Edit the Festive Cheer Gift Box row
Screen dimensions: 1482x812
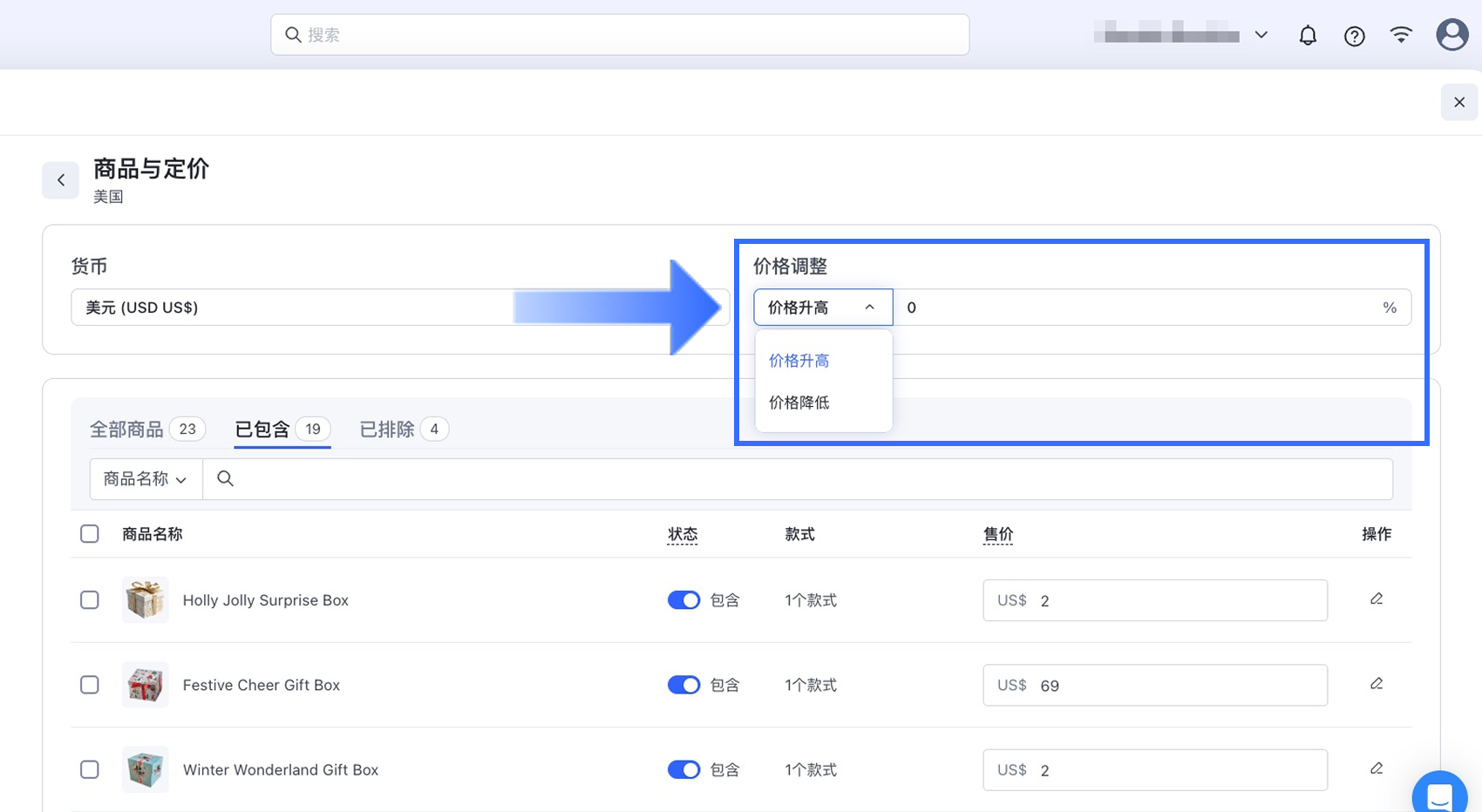click(1377, 684)
